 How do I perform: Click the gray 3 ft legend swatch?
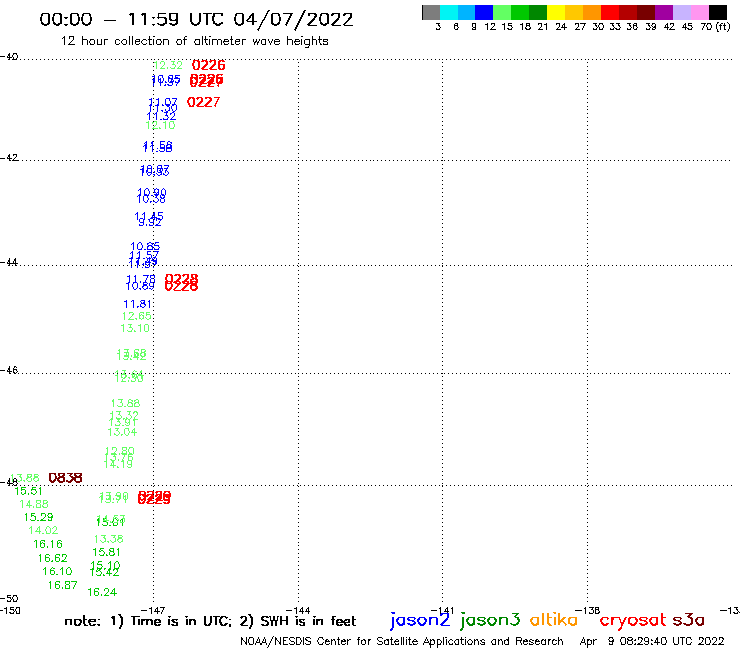(431, 12)
